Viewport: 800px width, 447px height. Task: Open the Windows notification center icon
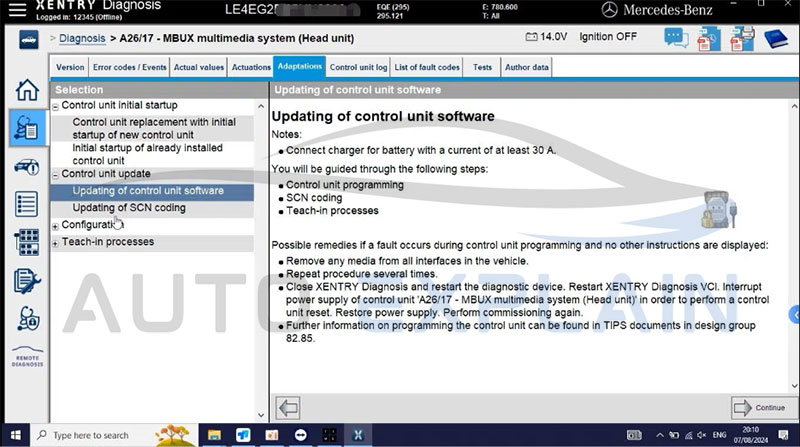pyautogui.click(x=783, y=435)
